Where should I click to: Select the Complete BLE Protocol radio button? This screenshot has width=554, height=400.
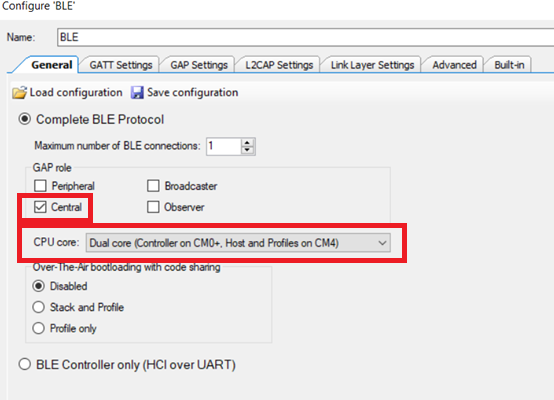(x=25, y=119)
